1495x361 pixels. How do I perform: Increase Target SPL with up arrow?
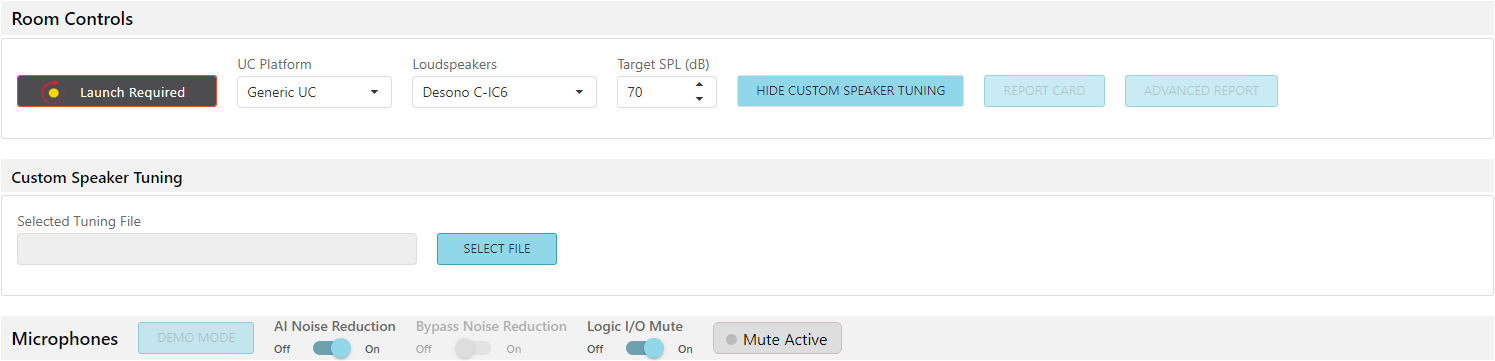click(x=699, y=85)
